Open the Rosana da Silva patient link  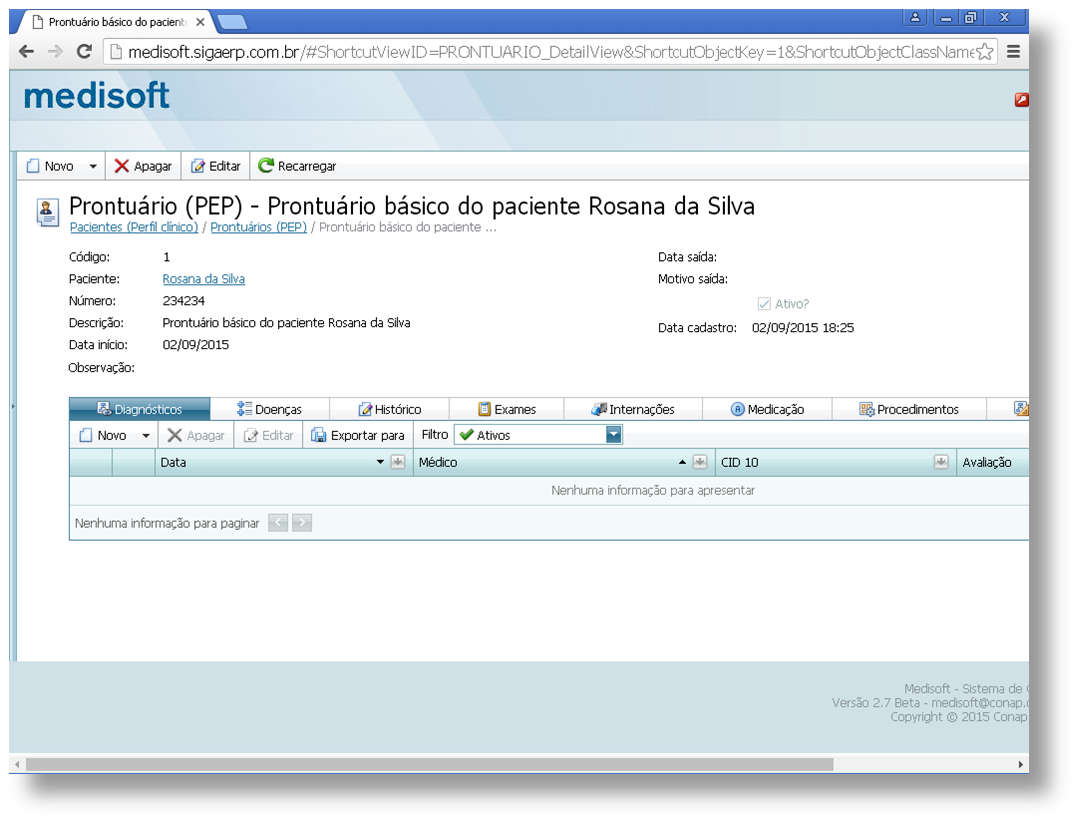coord(204,279)
